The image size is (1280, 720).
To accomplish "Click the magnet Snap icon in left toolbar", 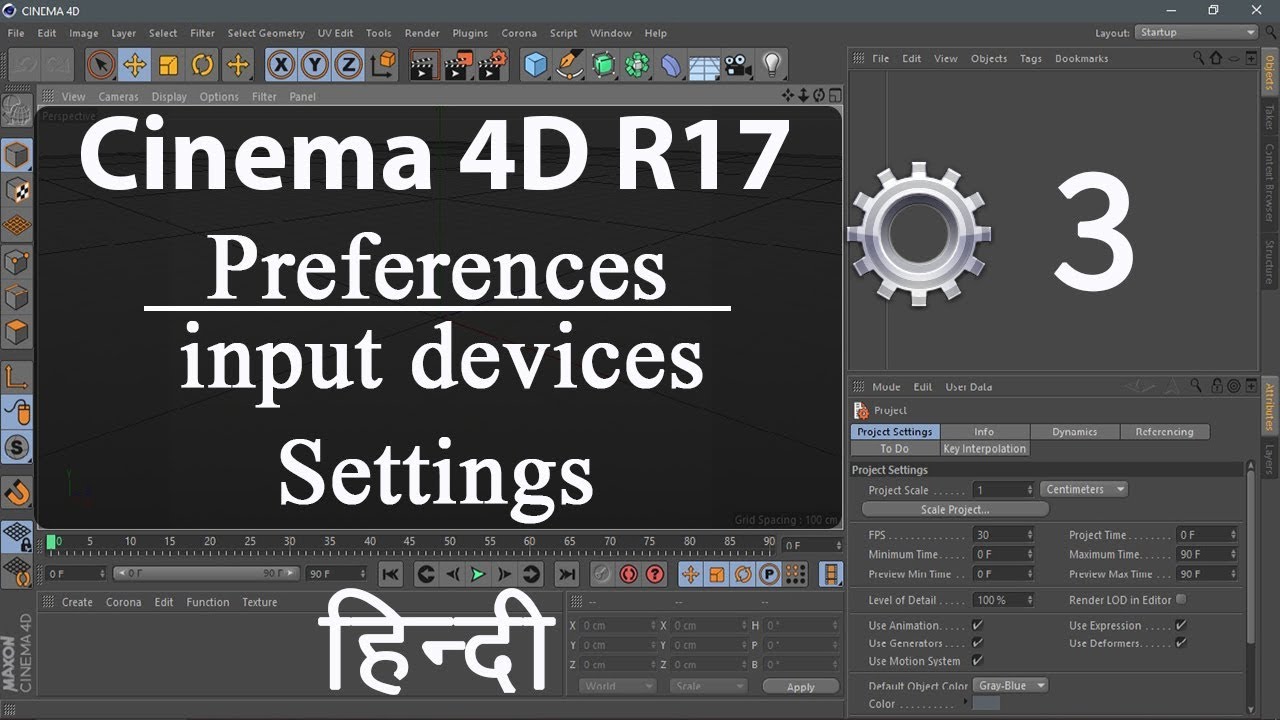I will [17, 492].
